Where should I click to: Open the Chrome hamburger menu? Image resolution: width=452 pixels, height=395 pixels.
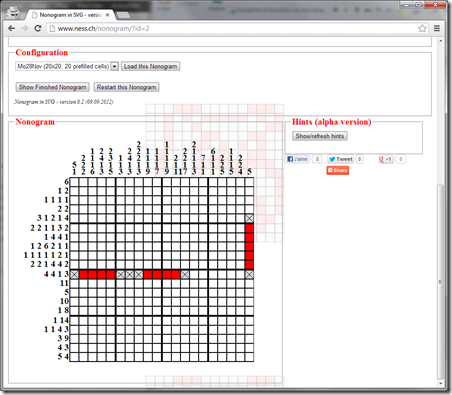437,28
